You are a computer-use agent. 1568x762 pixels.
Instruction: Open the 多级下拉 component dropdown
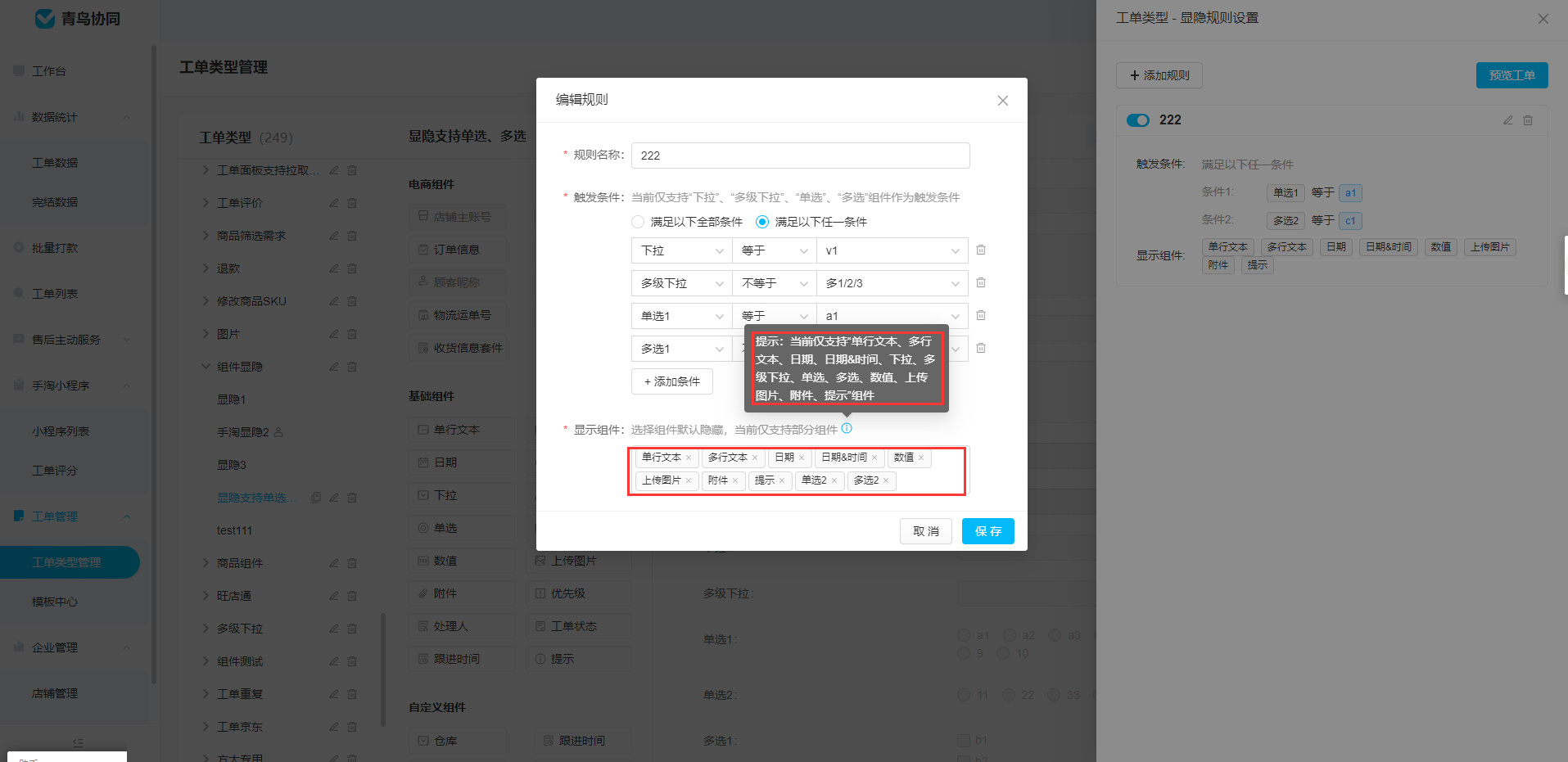682,283
